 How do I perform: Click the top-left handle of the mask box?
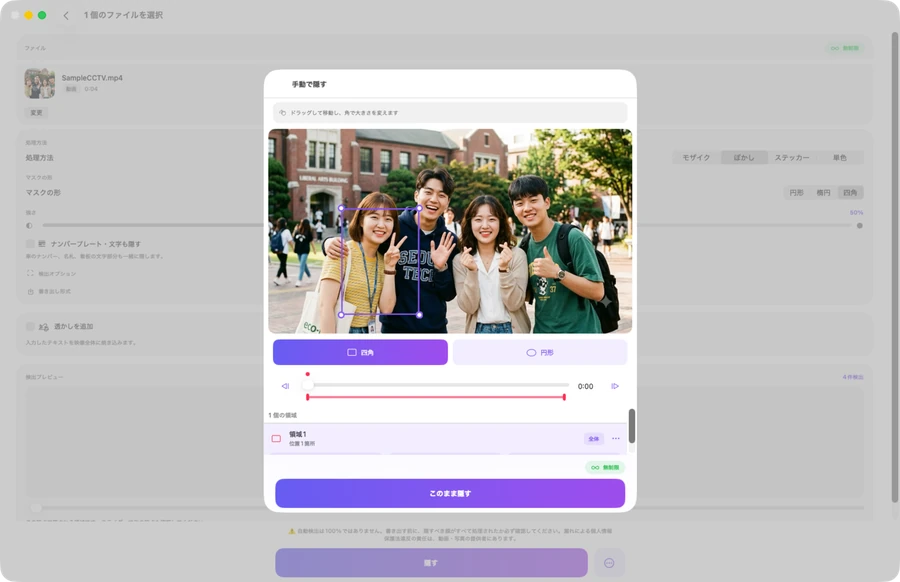click(x=342, y=208)
